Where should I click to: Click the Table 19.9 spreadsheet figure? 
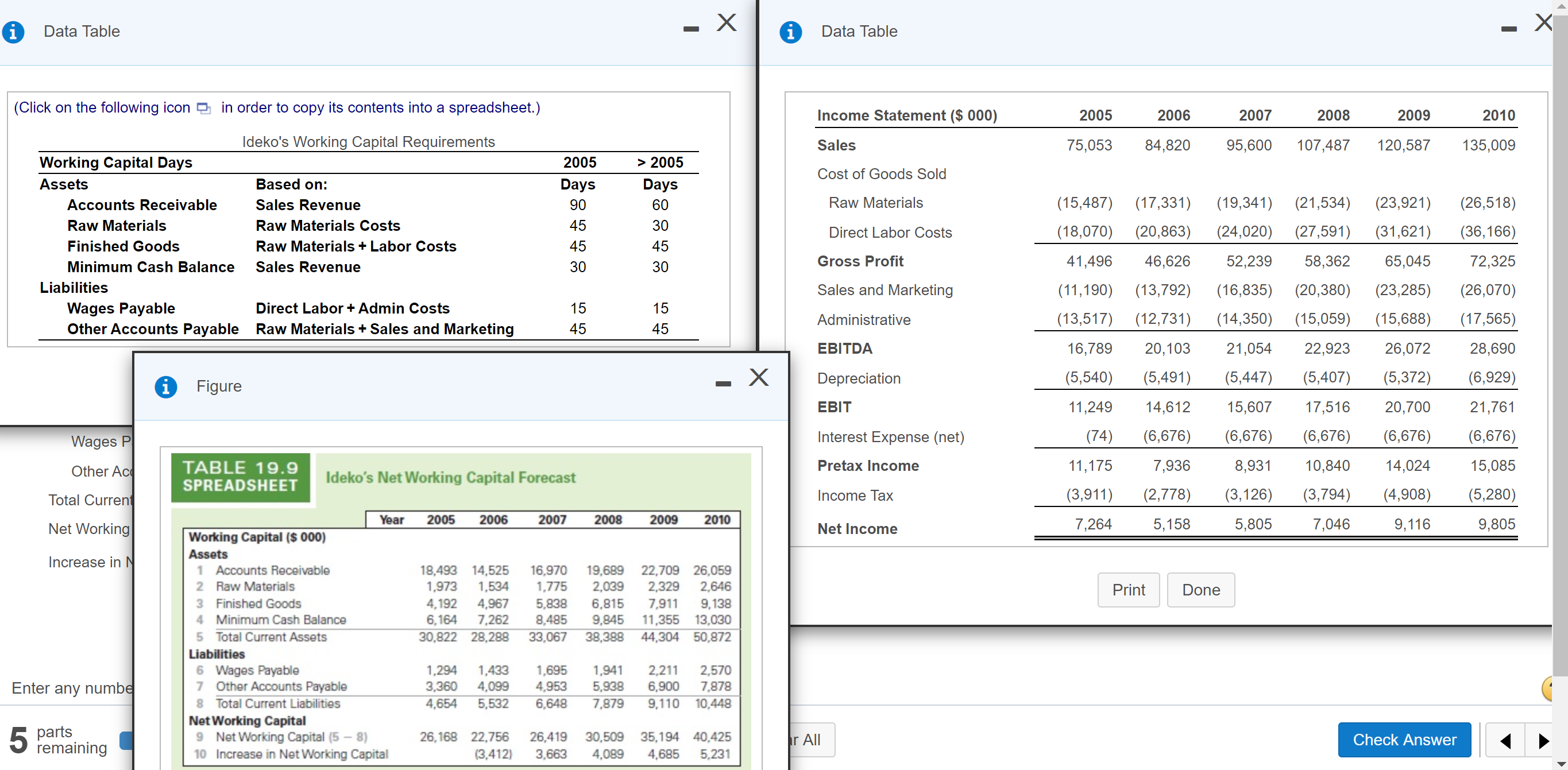tap(461, 609)
